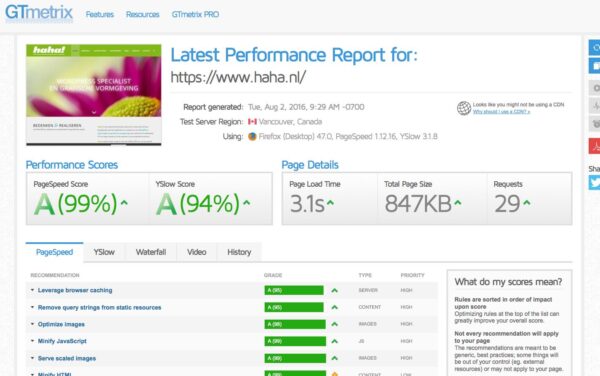
Task: Click grade bar for Serve scaled images
Action: [x=295, y=358]
